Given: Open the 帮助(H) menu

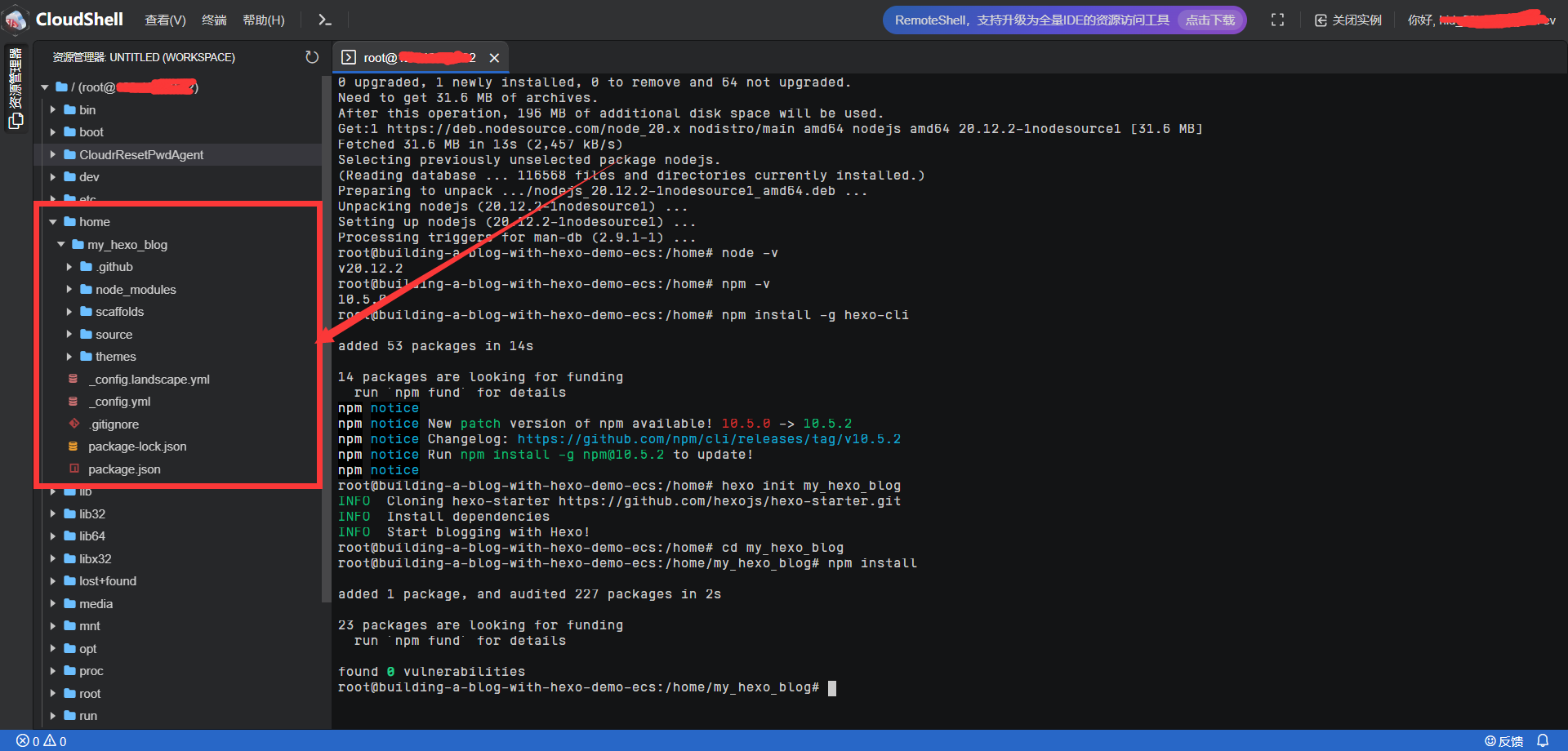Looking at the screenshot, I should coord(263,20).
